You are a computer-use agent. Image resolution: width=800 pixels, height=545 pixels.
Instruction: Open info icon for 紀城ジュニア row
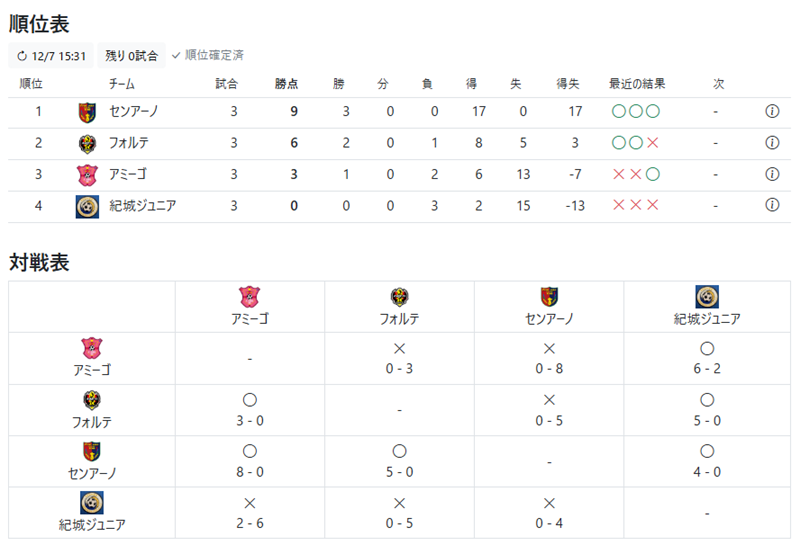(772, 205)
